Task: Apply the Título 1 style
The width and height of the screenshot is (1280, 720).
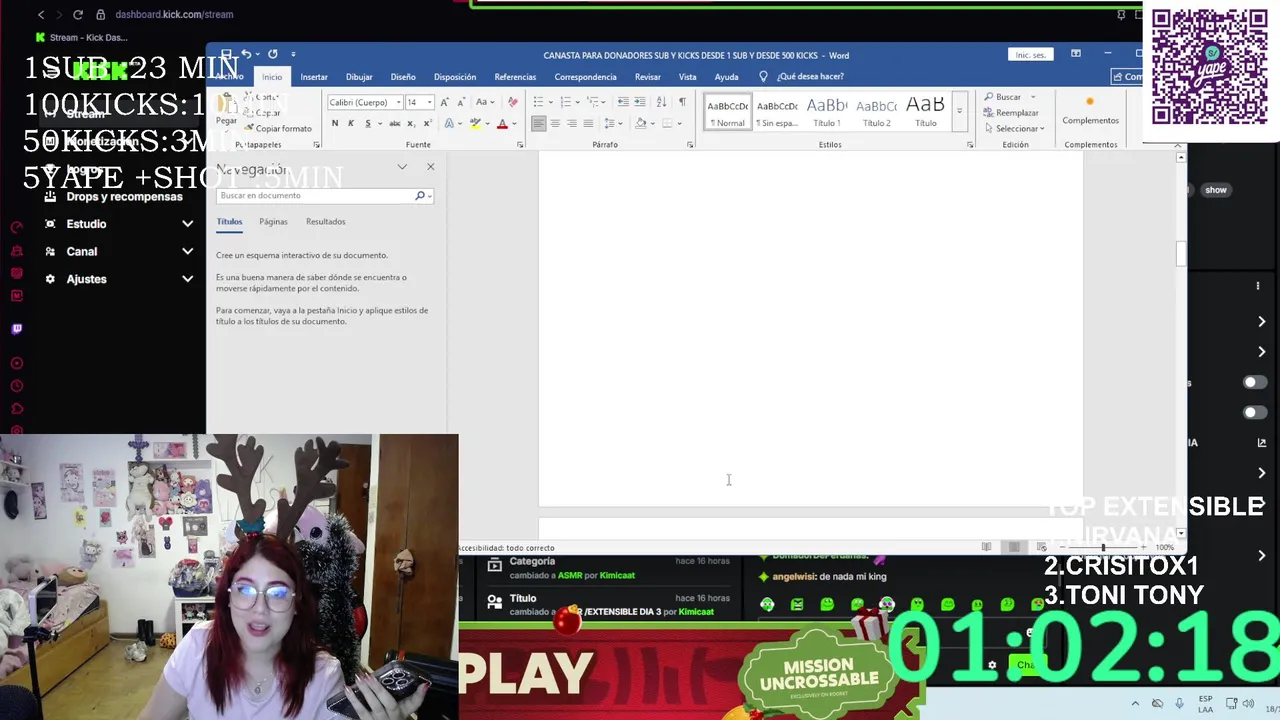Action: pos(827,111)
